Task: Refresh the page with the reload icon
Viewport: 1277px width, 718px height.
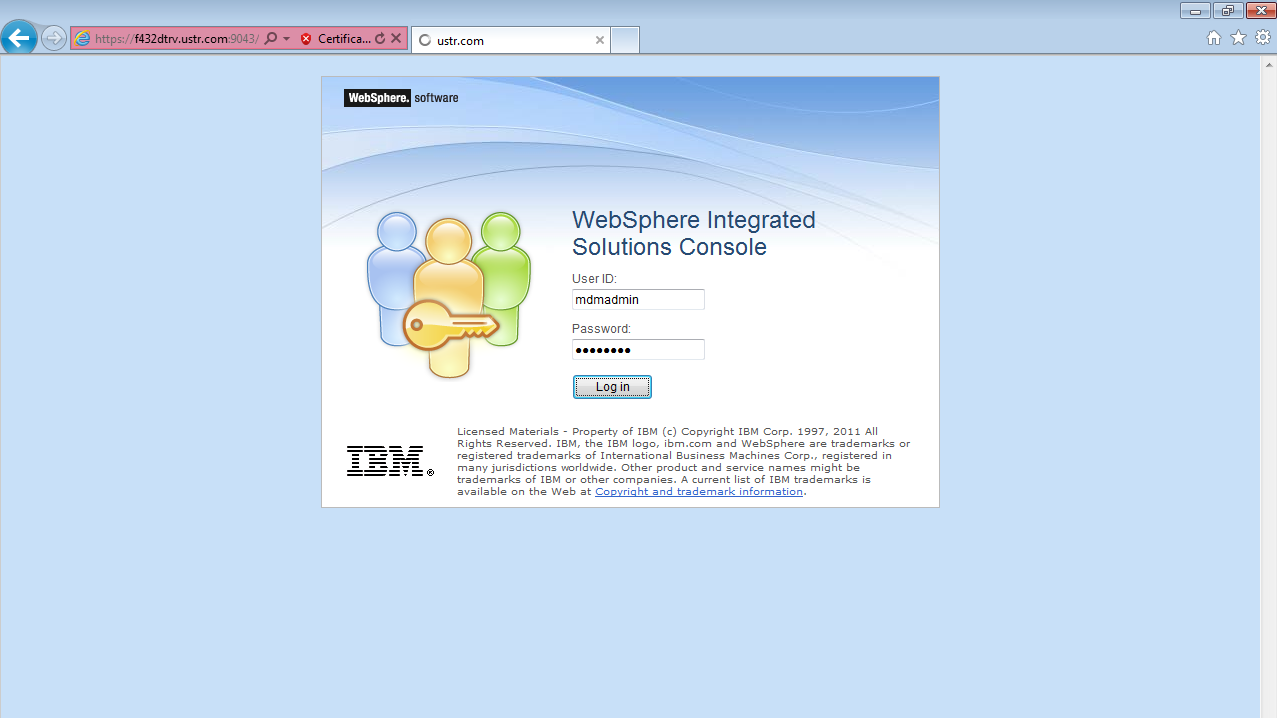Action: coord(380,39)
